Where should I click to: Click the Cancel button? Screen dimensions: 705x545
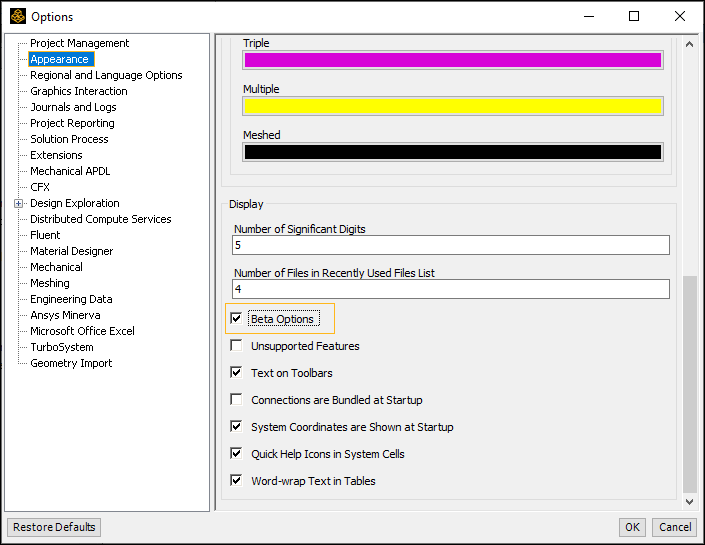click(x=674, y=527)
